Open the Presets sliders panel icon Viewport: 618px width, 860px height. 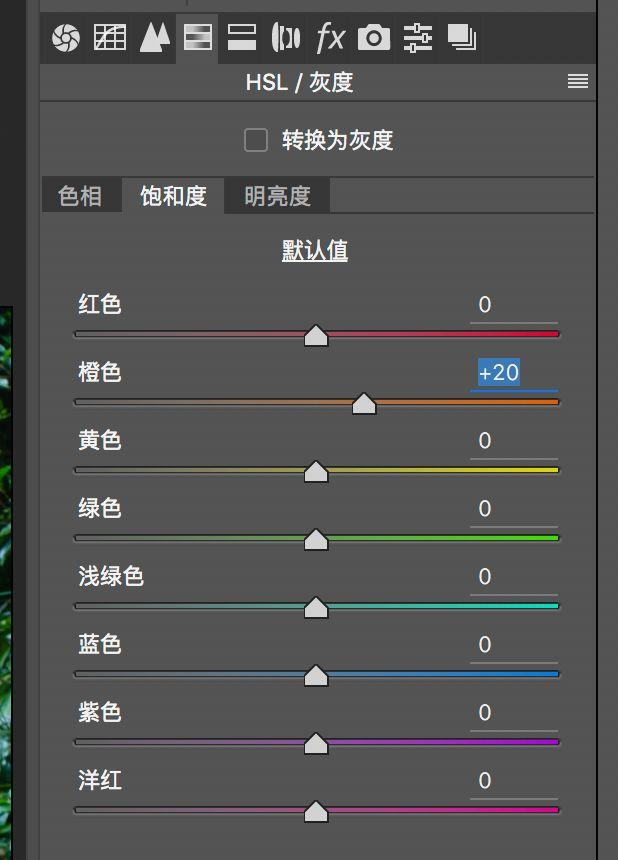pos(418,38)
